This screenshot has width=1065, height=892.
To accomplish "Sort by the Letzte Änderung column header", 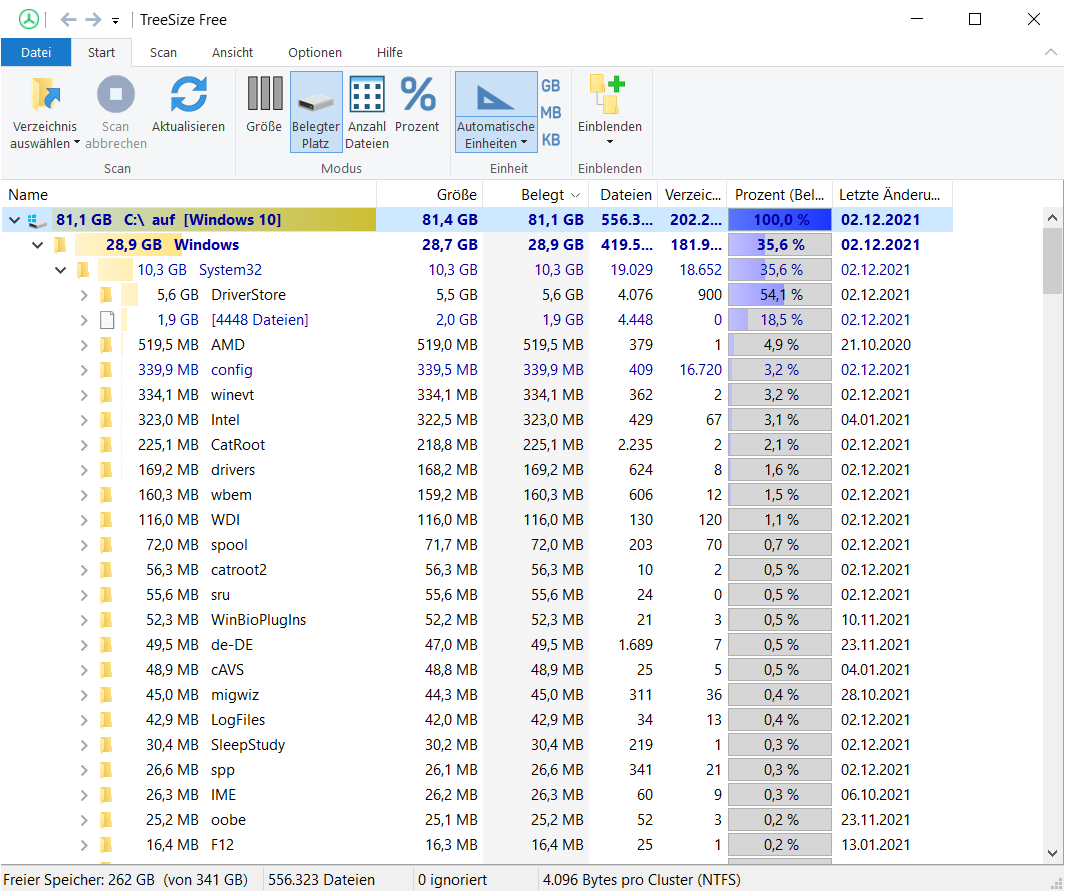I will (x=892, y=195).
